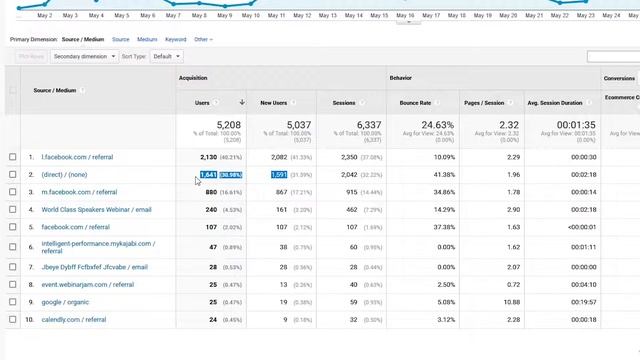The image size is (640, 360).
Task: Click total Sessions value 6,337
Action: coord(369,125)
